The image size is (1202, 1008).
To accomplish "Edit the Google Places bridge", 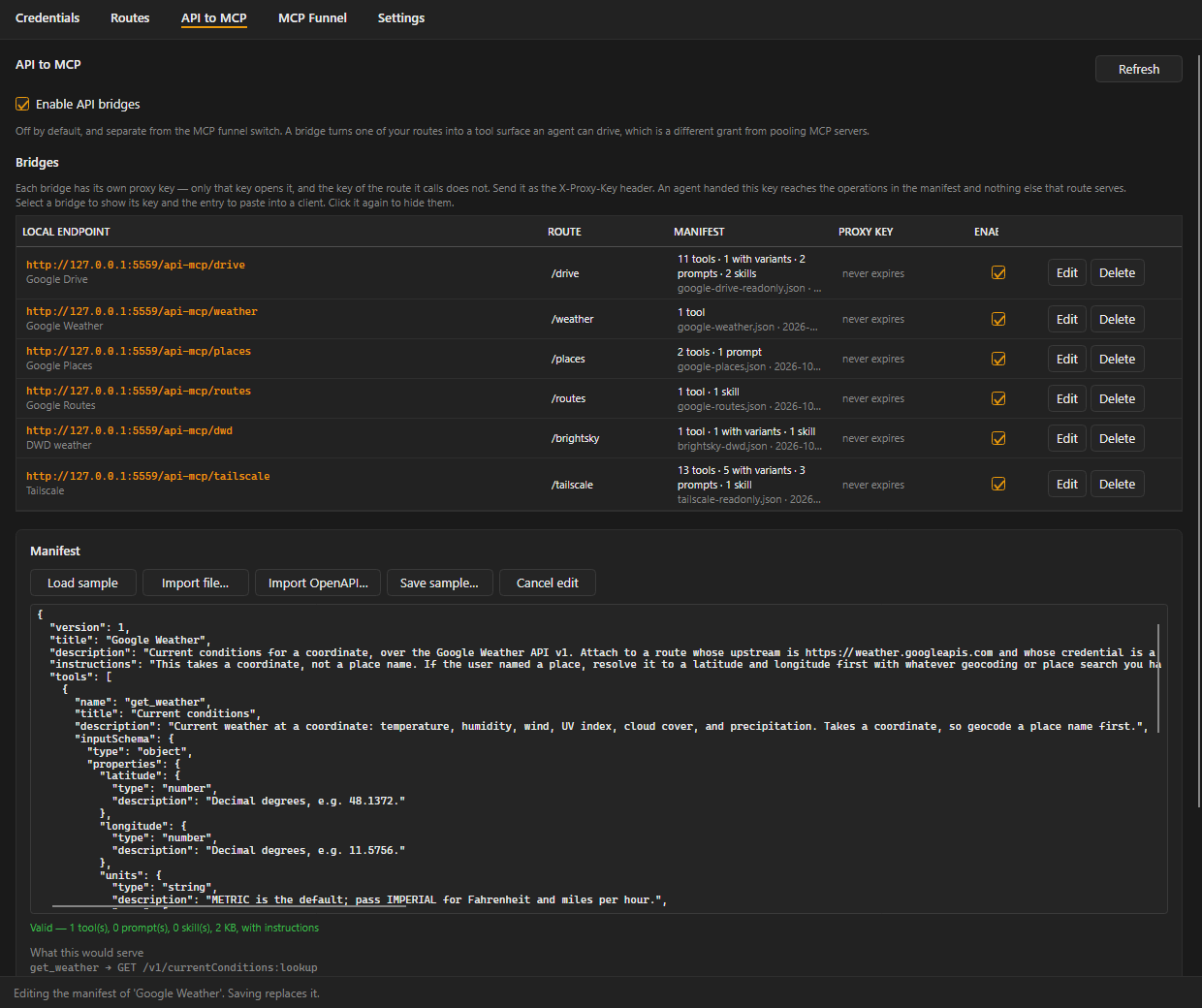I will coord(1067,359).
